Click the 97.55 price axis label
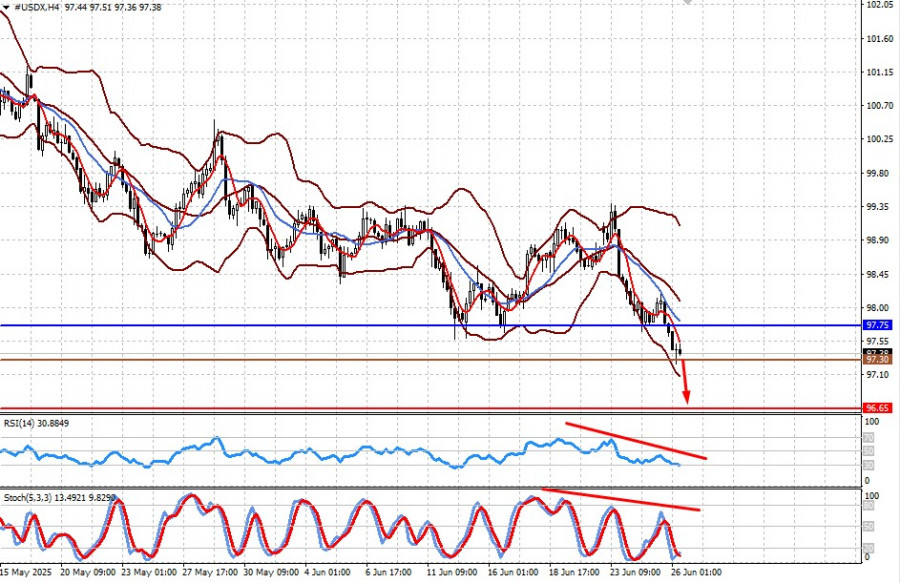The image size is (900, 583). (879, 341)
